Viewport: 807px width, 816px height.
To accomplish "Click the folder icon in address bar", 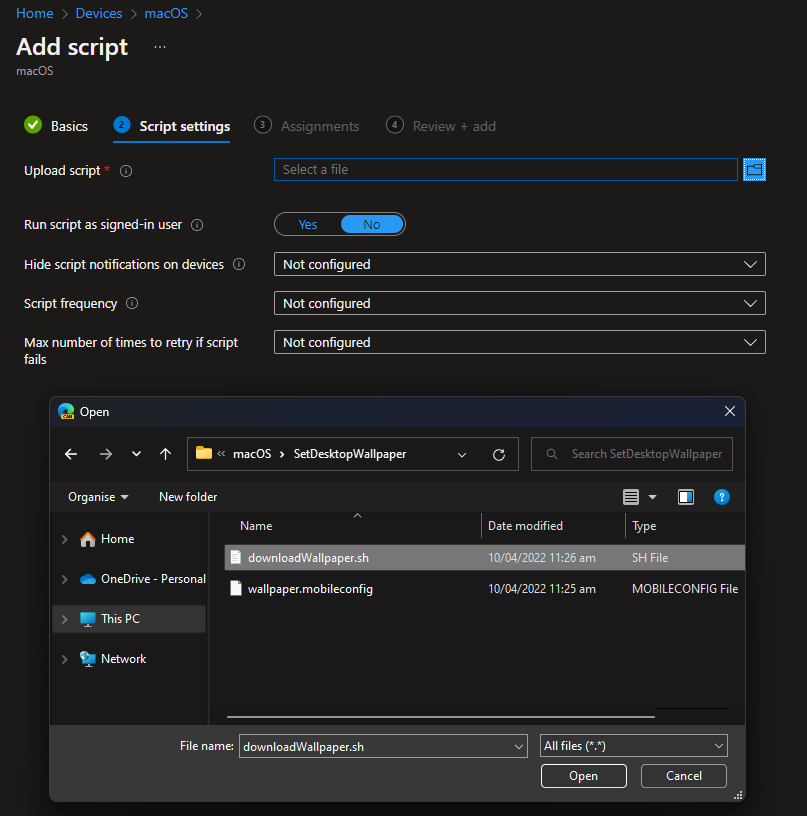I will coord(203,453).
